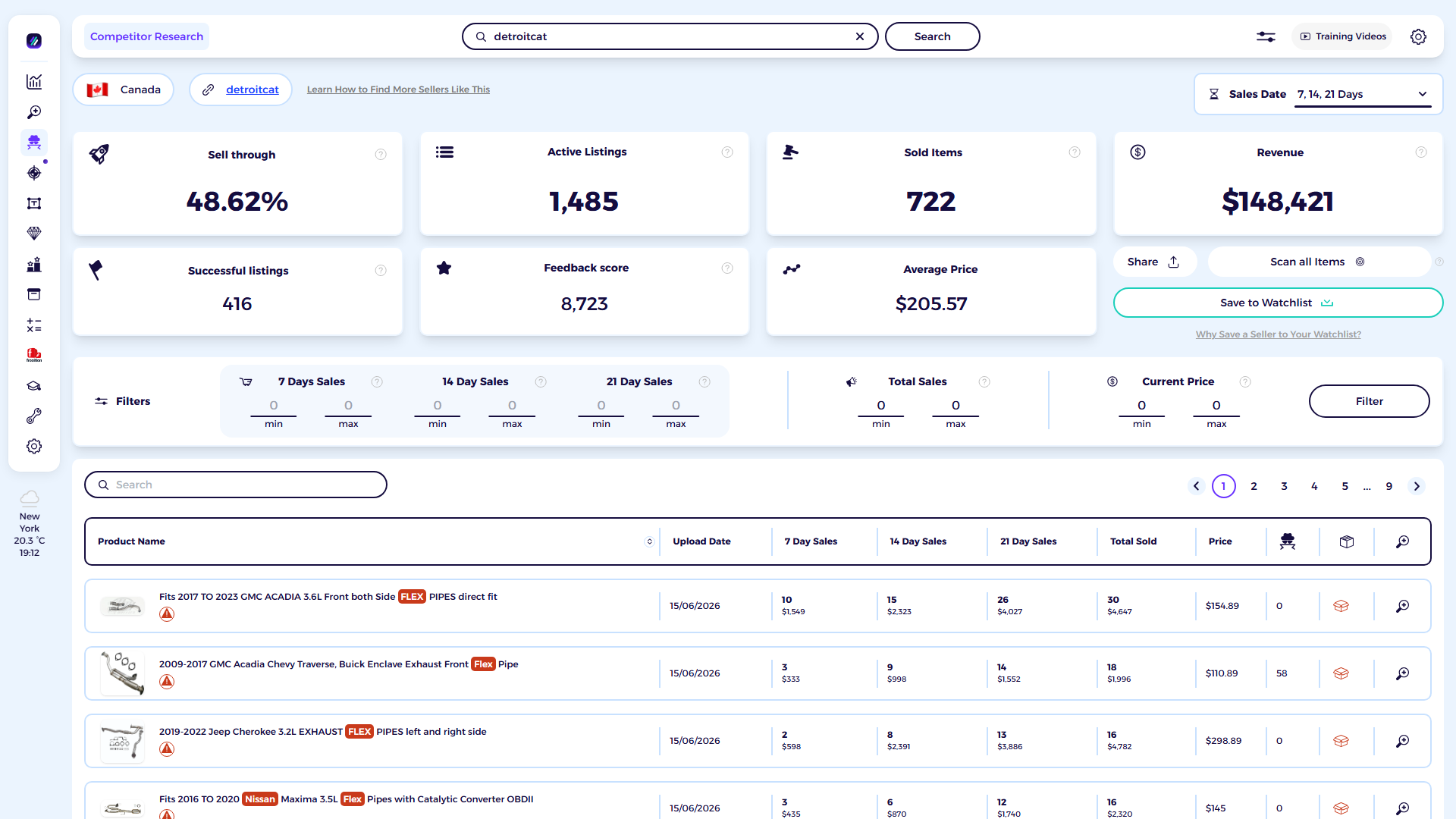
Task: Click Current Price max input
Action: [1216, 406]
